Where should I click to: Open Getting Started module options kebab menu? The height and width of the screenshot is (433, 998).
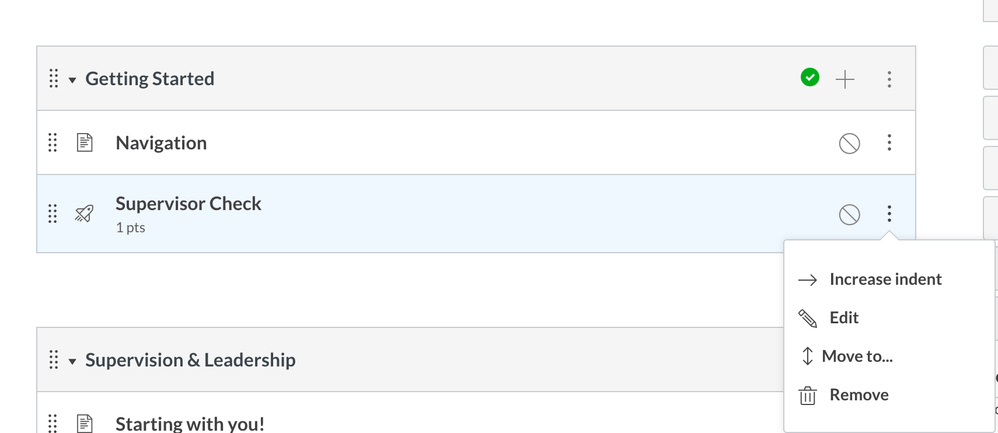[889, 79]
